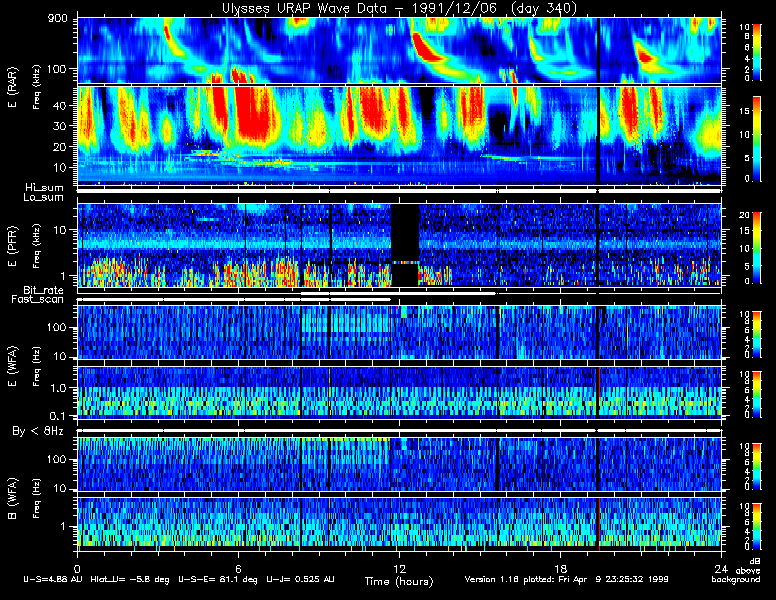The width and height of the screenshot is (776, 600).
Task: Click the "Time (hours)" axis title
Action: [x=399, y=581]
